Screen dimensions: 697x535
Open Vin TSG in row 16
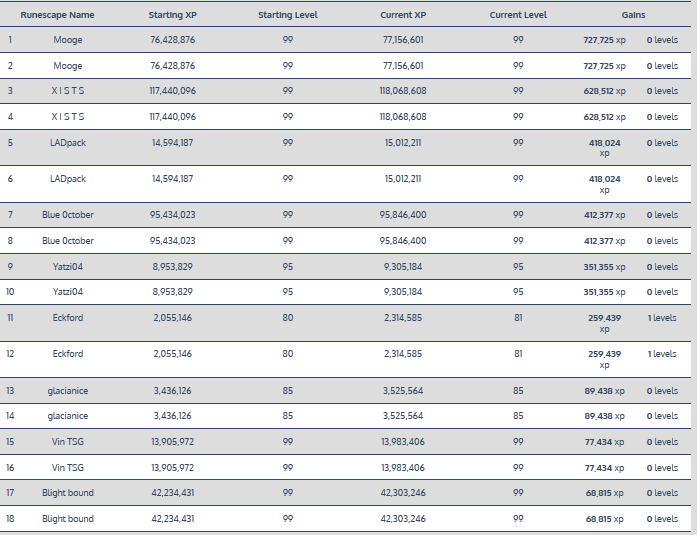pos(68,468)
